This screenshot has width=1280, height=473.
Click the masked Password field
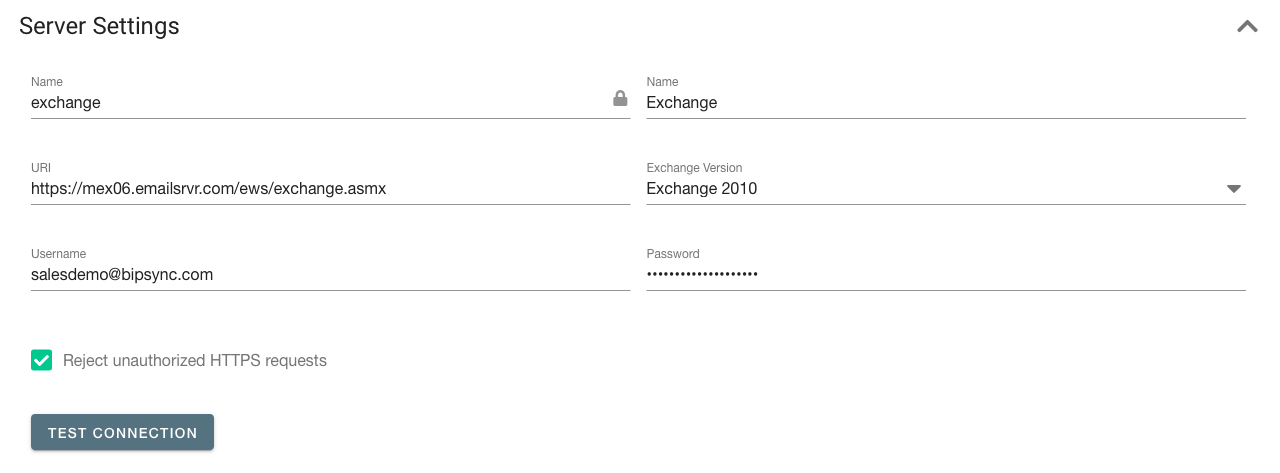(x=946, y=274)
